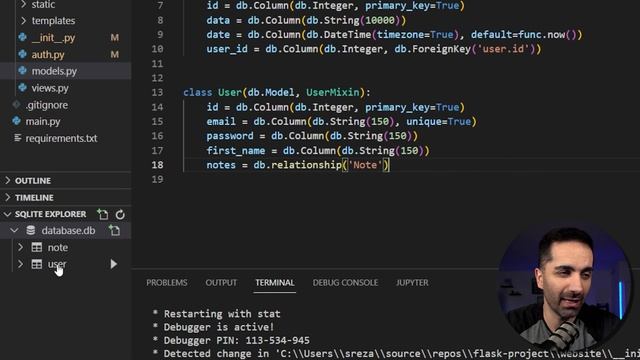Open requirements.txt in the explorer

point(62,138)
